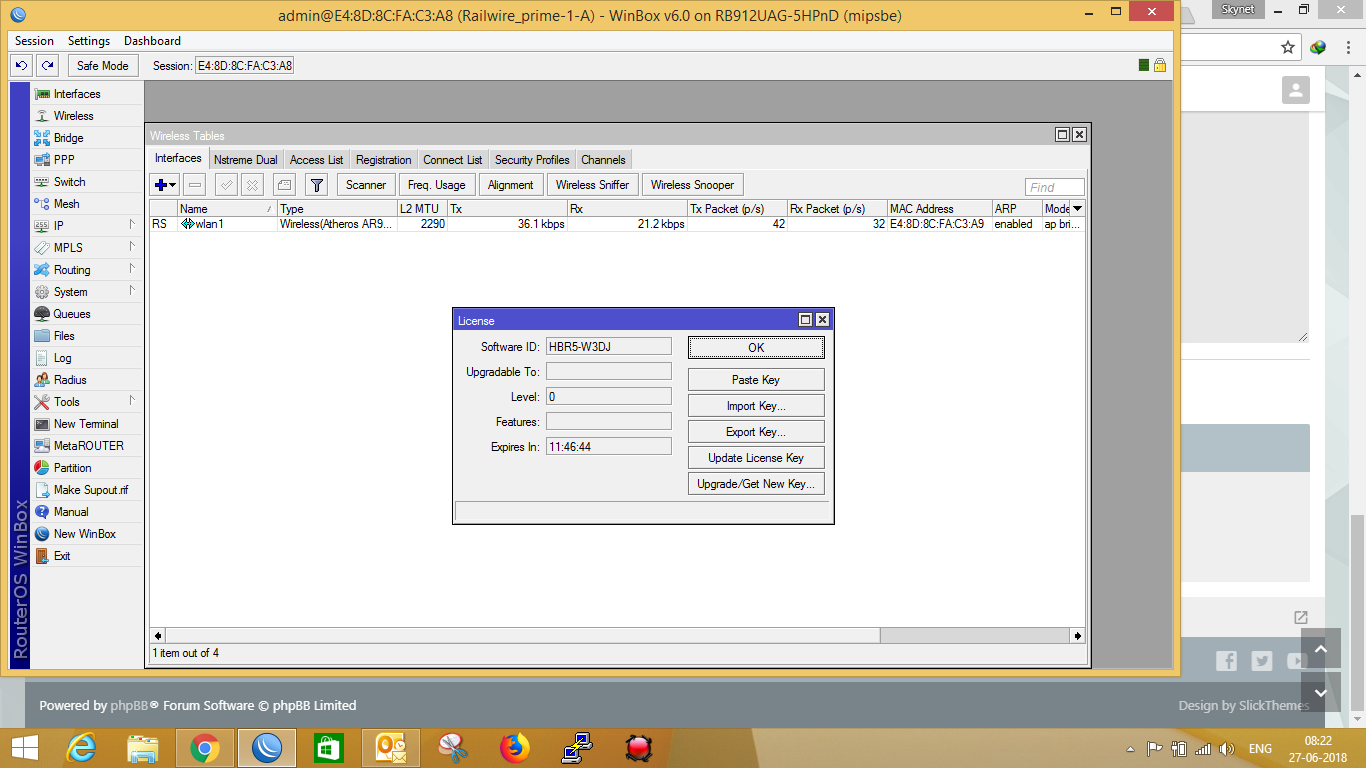Click the Paste Key button
The height and width of the screenshot is (768, 1366).
click(756, 380)
